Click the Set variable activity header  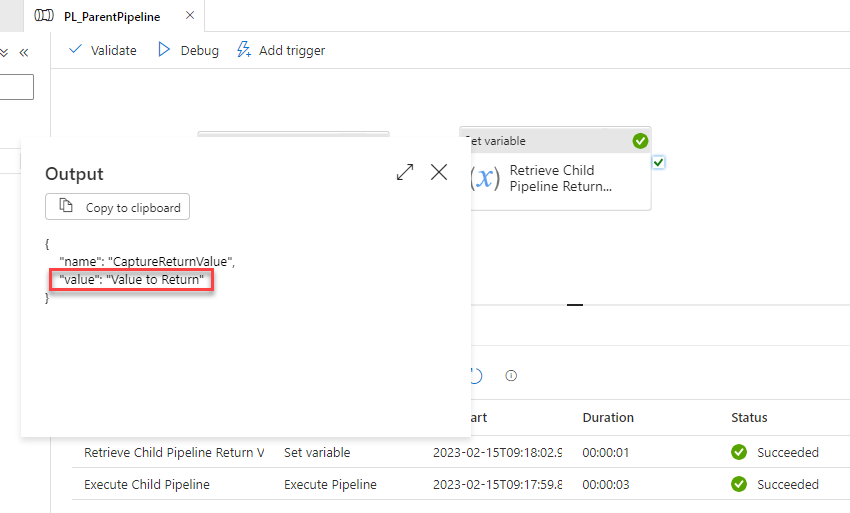coord(555,141)
